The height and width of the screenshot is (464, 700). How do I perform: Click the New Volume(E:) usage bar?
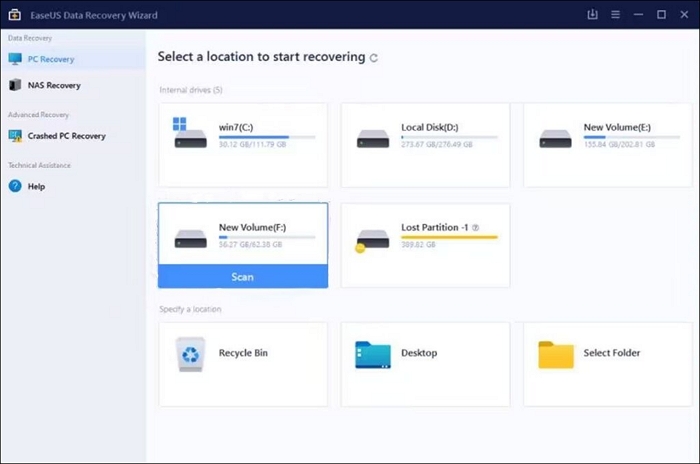point(632,137)
